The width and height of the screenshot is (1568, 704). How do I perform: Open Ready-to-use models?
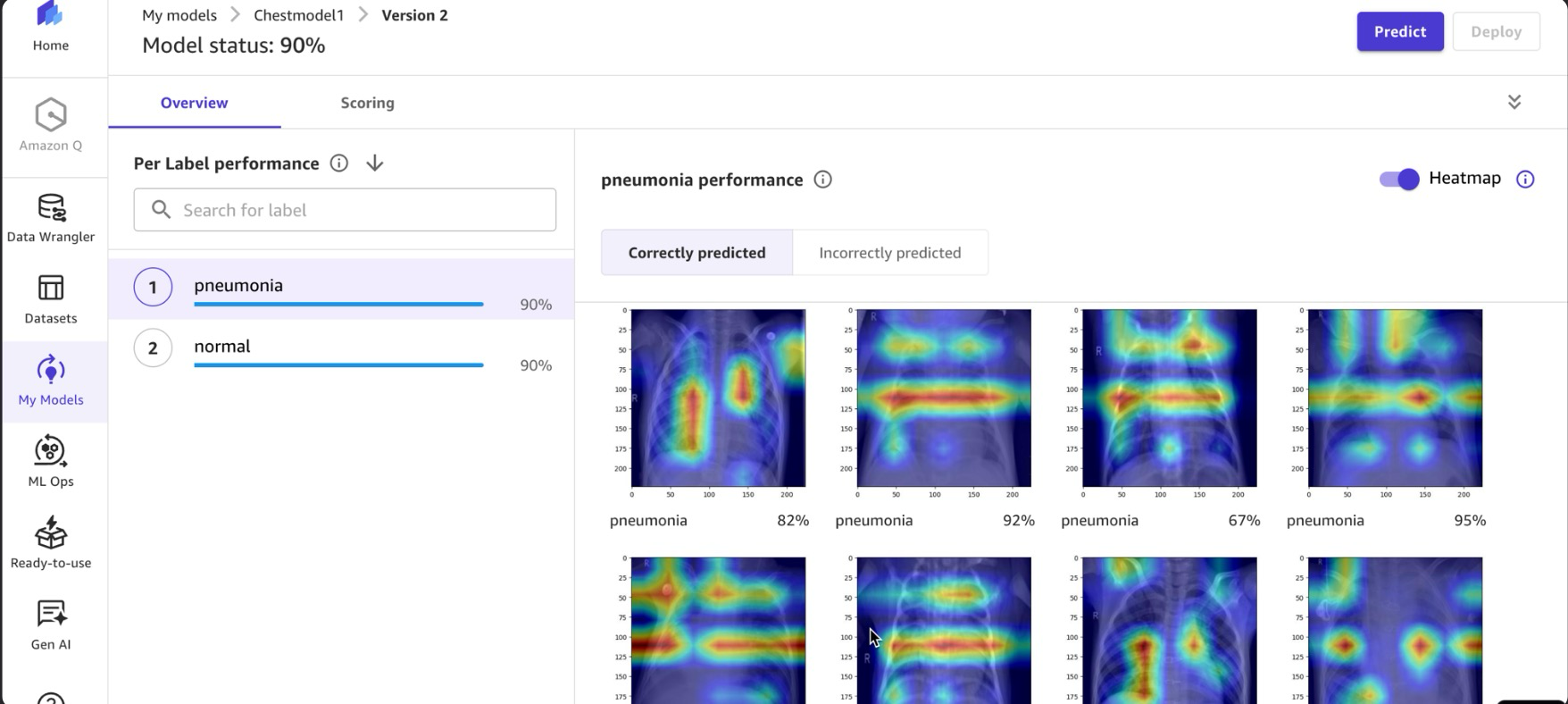click(51, 543)
